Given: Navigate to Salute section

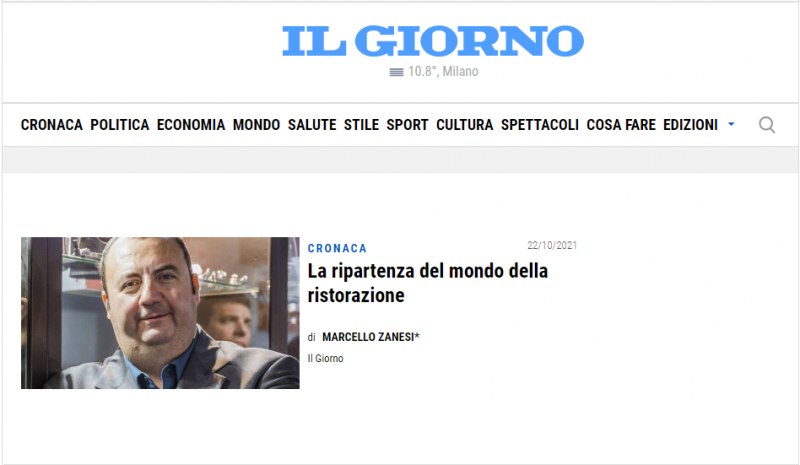Looking at the screenshot, I should (x=312, y=125).
